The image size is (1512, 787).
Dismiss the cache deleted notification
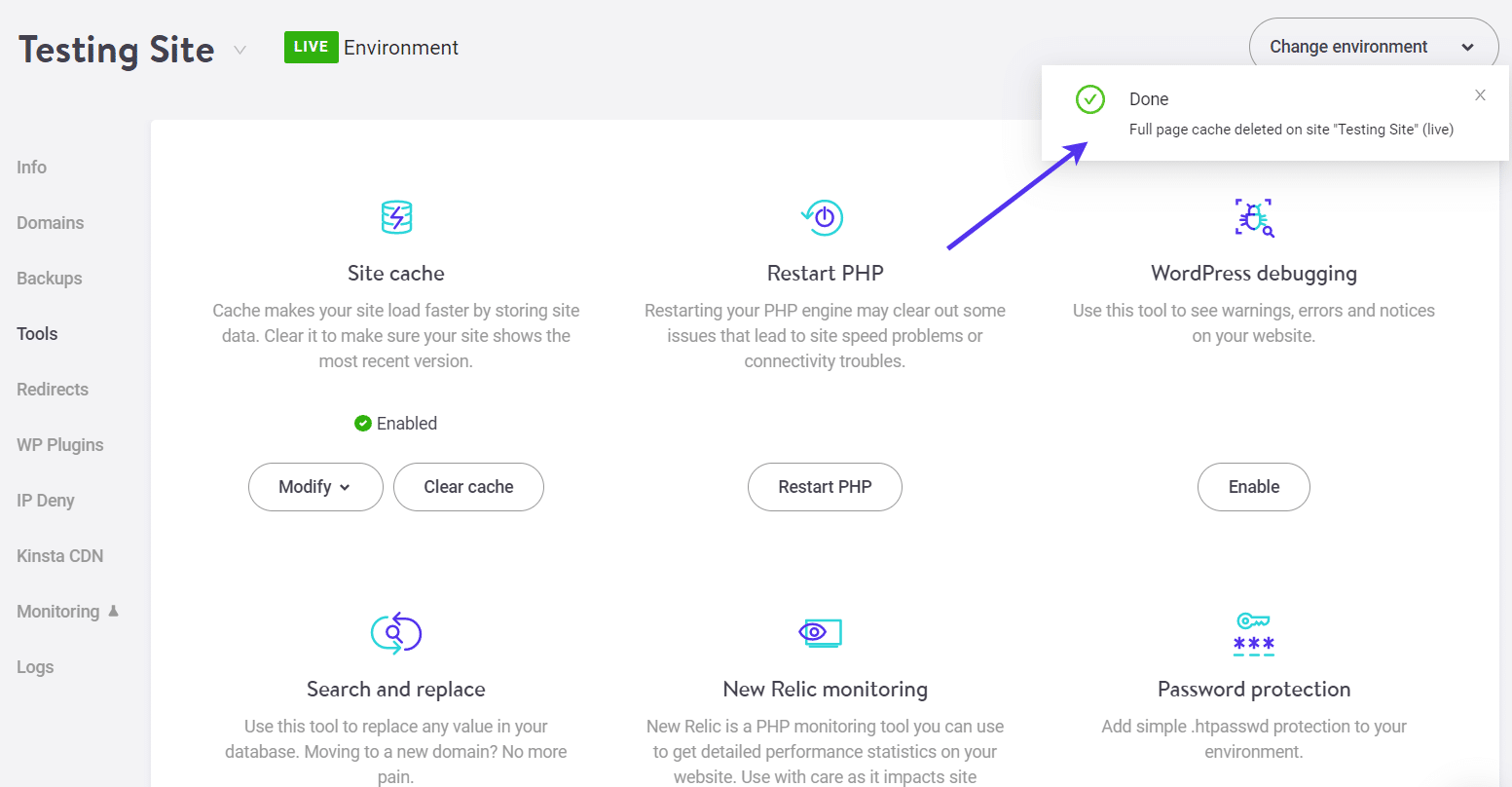1480,94
